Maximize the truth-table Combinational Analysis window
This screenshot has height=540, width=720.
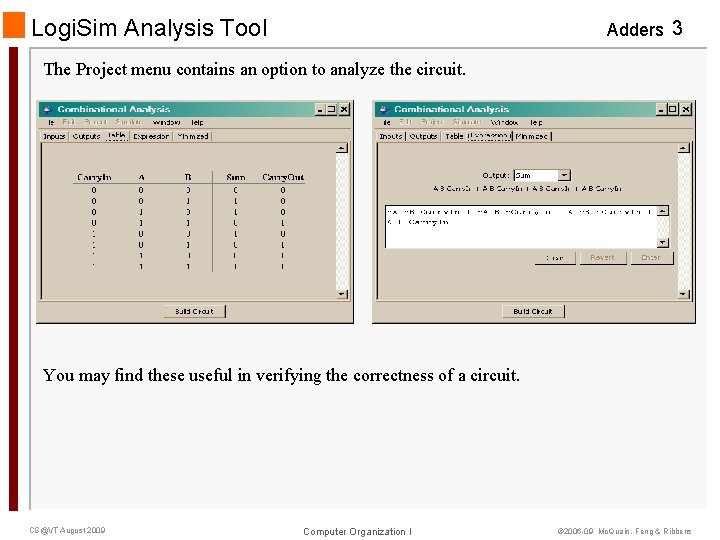332,109
